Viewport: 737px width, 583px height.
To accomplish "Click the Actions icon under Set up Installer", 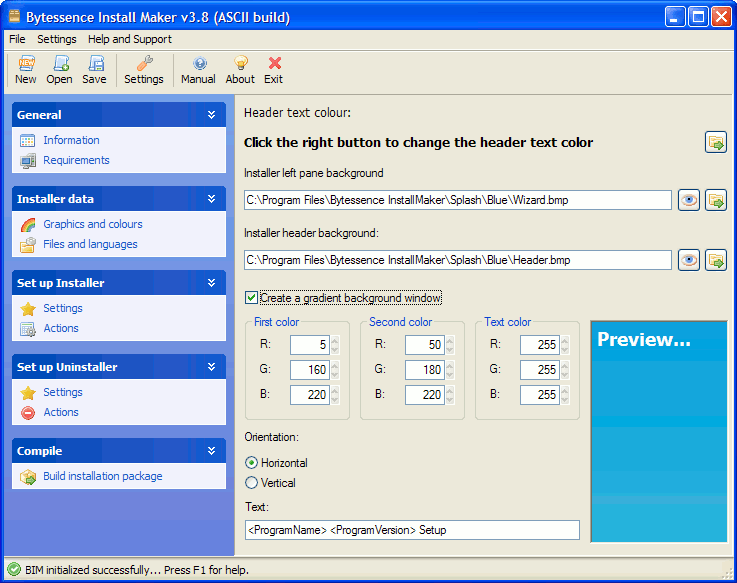I will tap(28, 329).
